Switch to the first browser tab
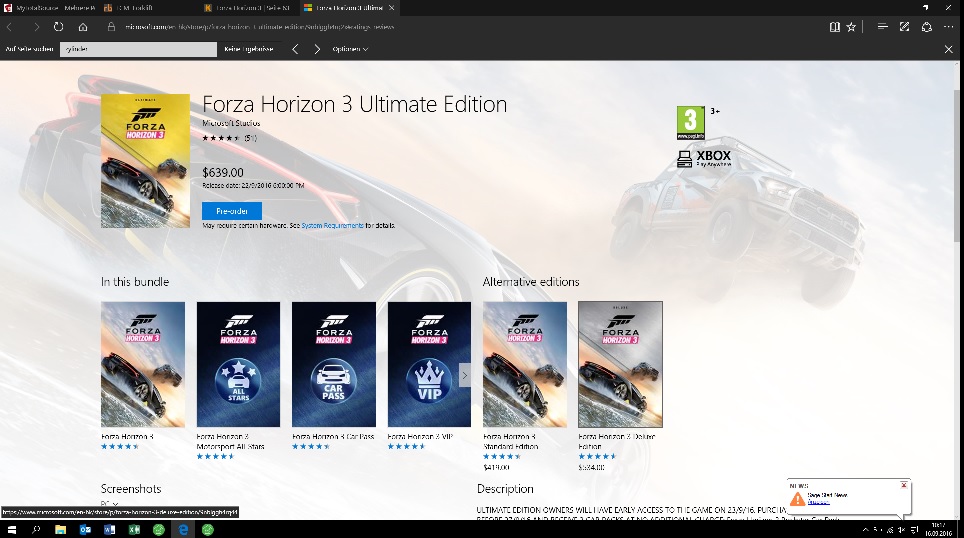Screen dimensions: 964x538 click(49, 7)
